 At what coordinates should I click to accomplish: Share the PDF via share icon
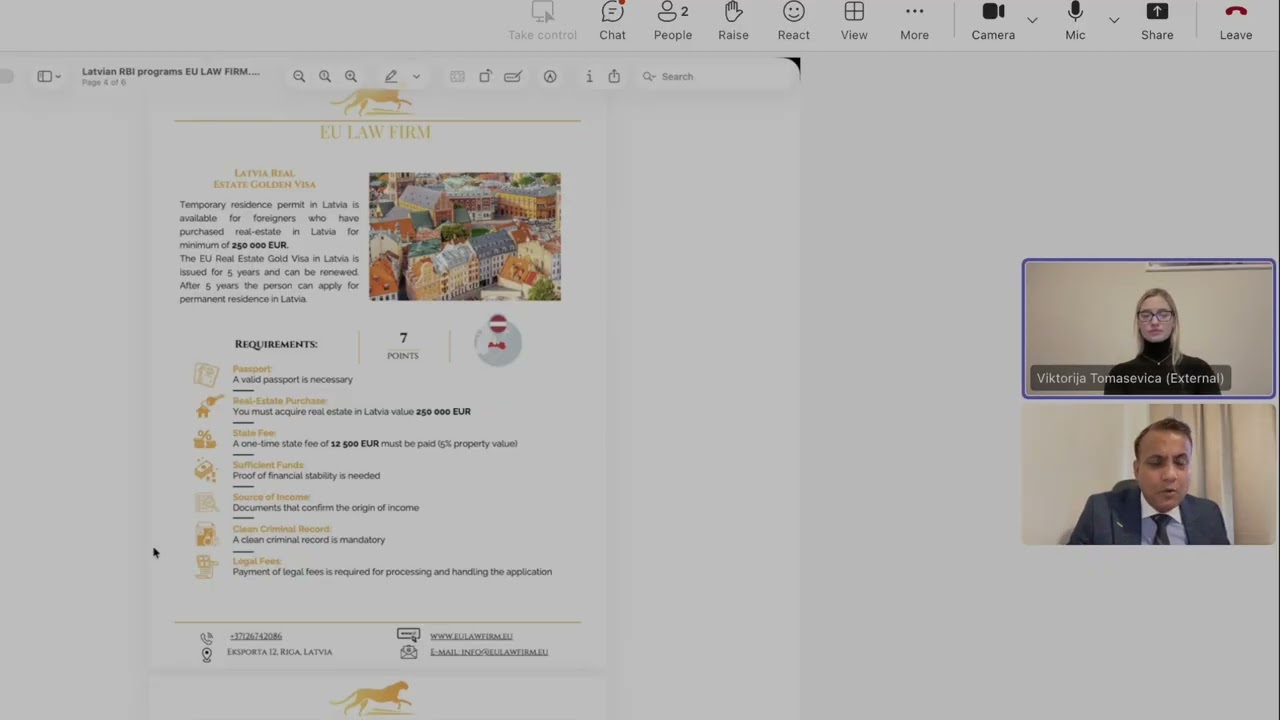tap(614, 76)
